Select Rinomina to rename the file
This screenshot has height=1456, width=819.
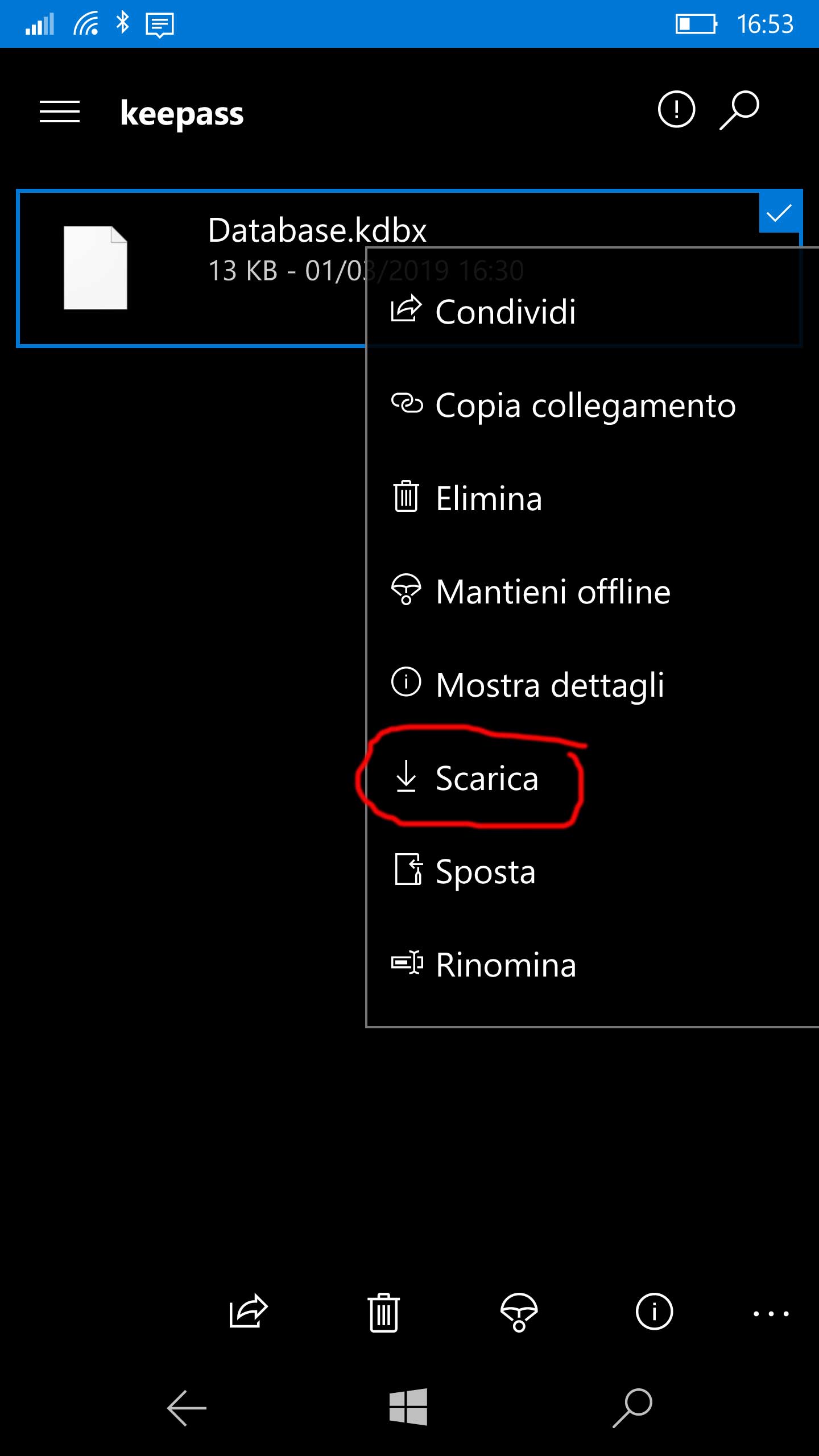[x=505, y=965]
